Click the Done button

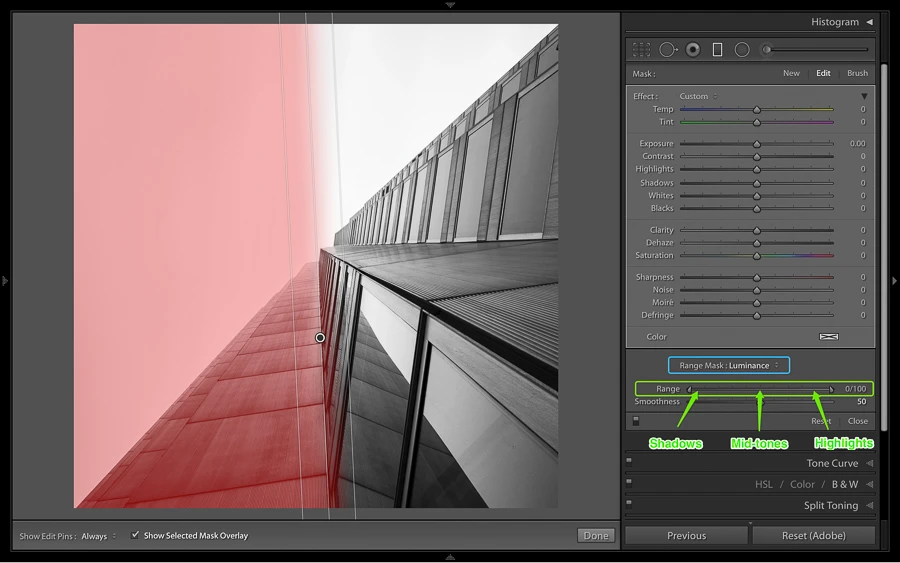pyautogui.click(x=596, y=535)
